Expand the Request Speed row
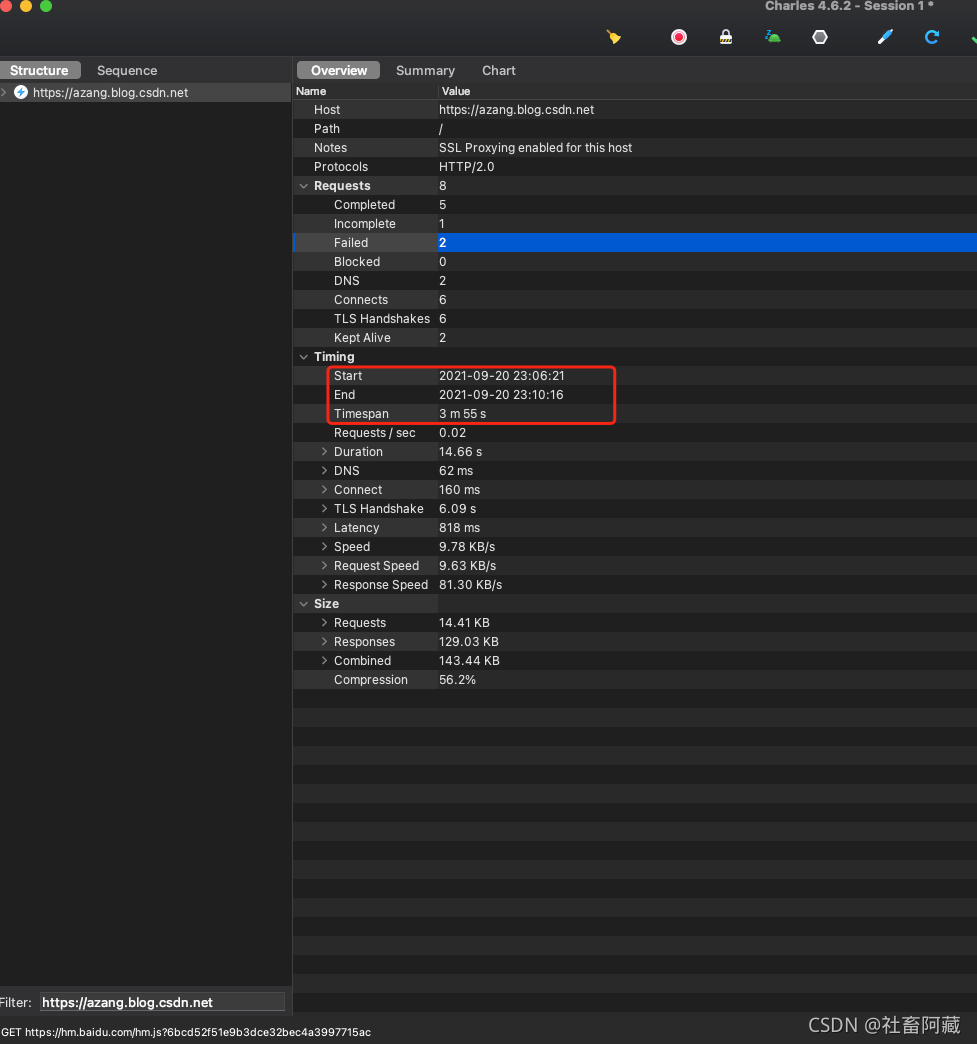The width and height of the screenshot is (977, 1044). [324, 565]
